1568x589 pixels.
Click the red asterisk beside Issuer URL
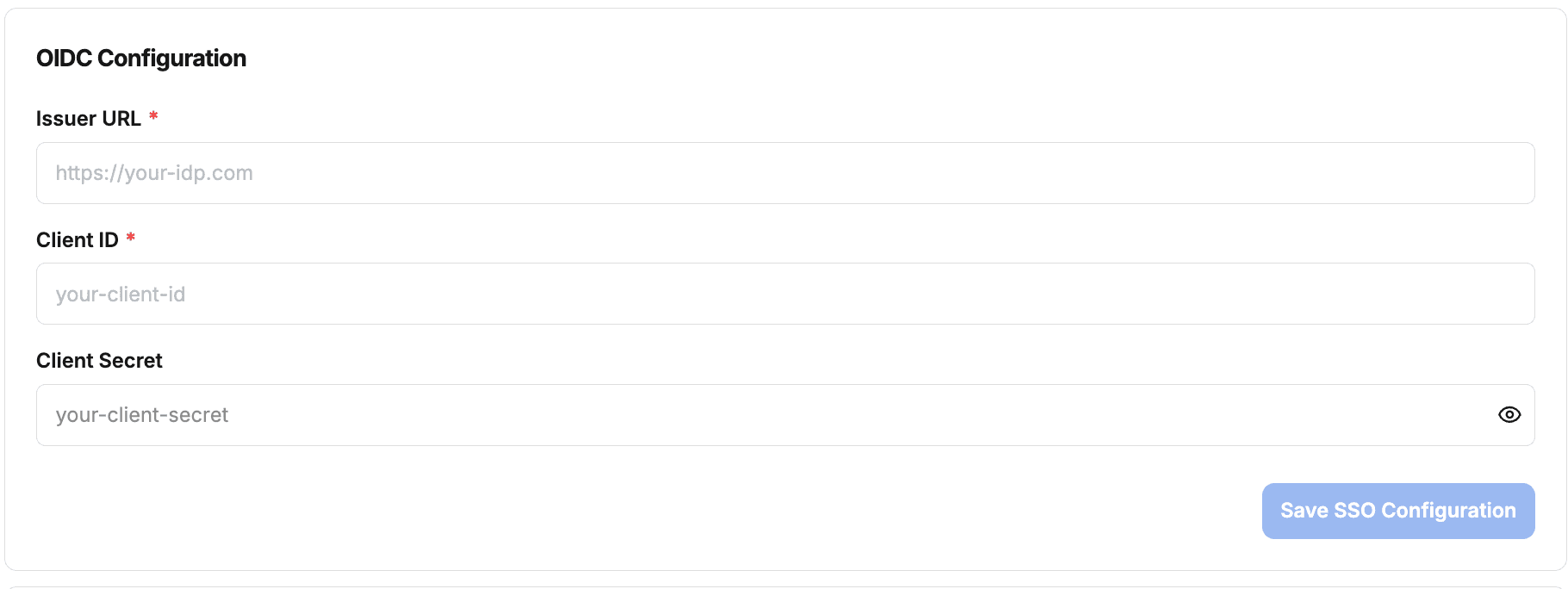click(153, 116)
